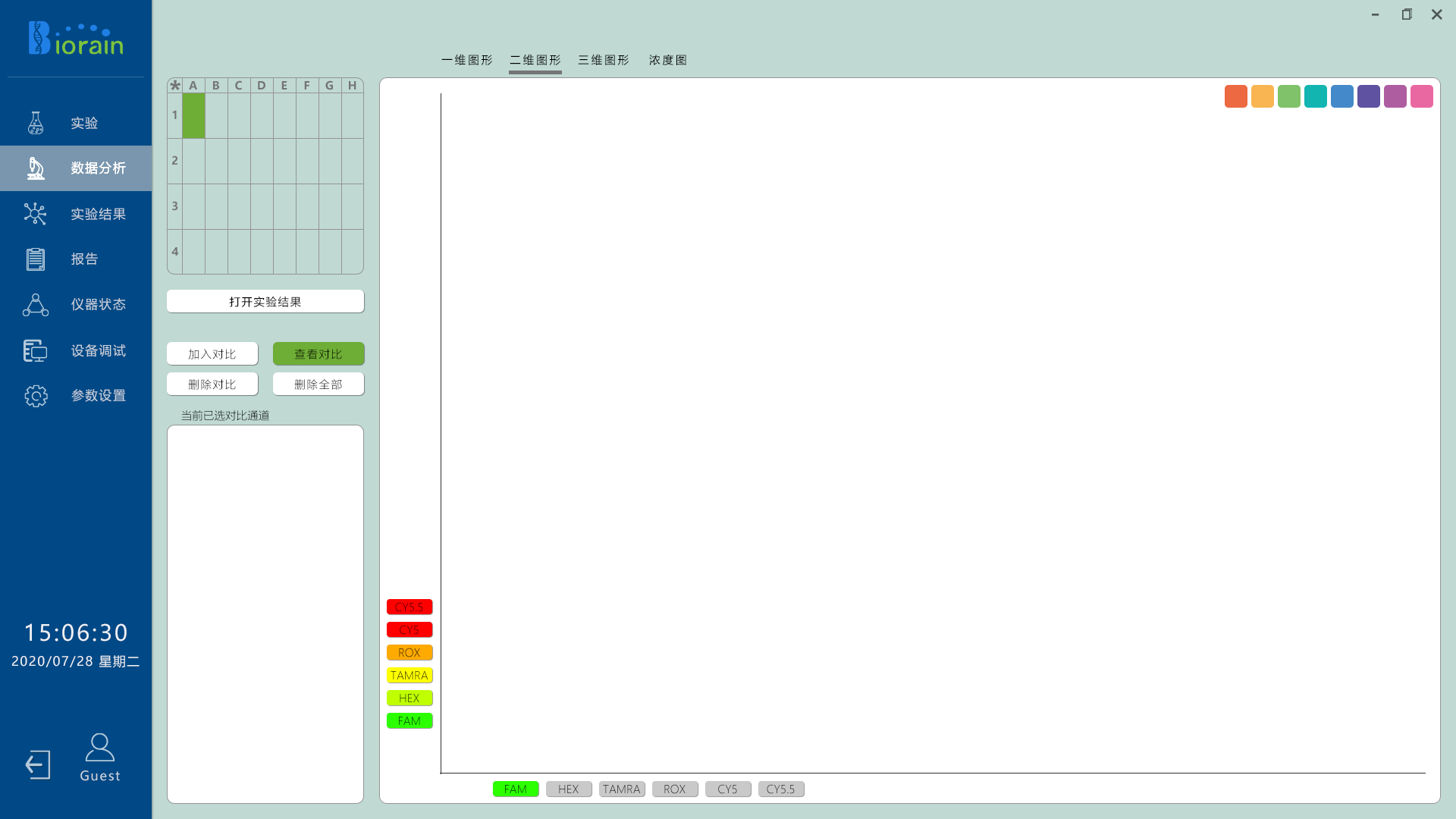1456x819 pixels.
Task: Pick the teal color swatch
Action: [x=1316, y=96]
